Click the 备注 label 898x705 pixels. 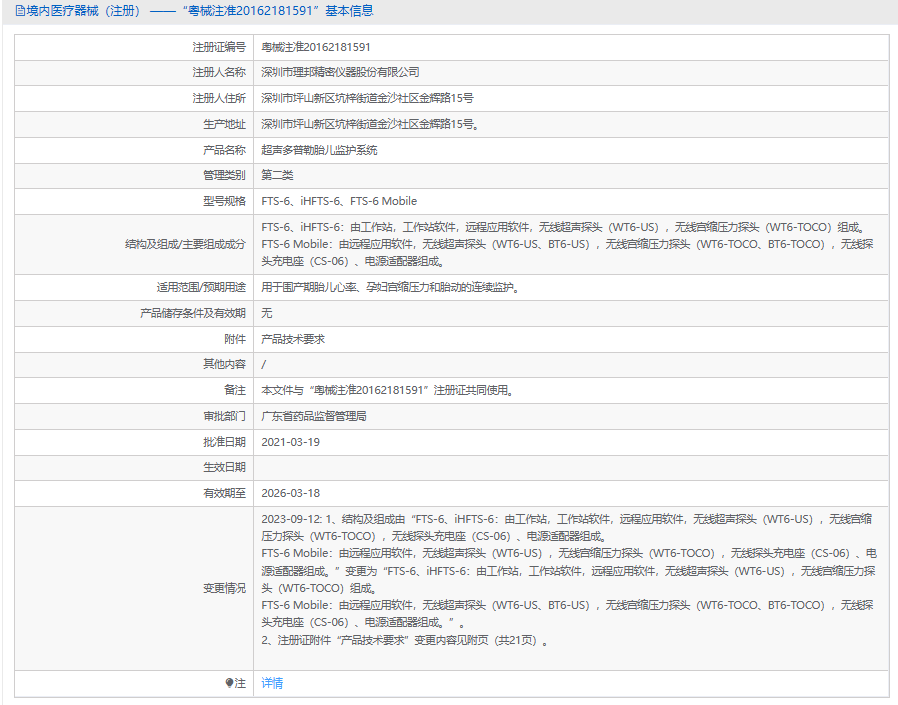235,390
